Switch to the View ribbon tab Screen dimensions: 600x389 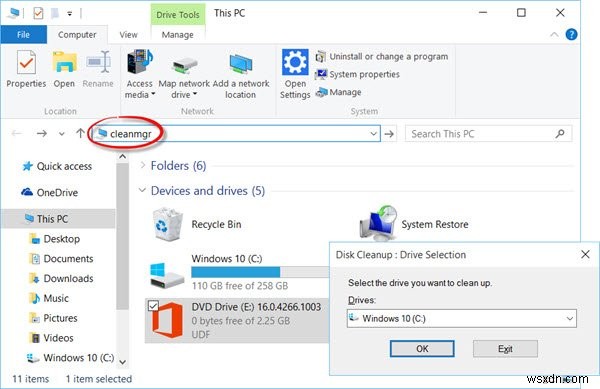pyautogui.click(x=128, y=35)
